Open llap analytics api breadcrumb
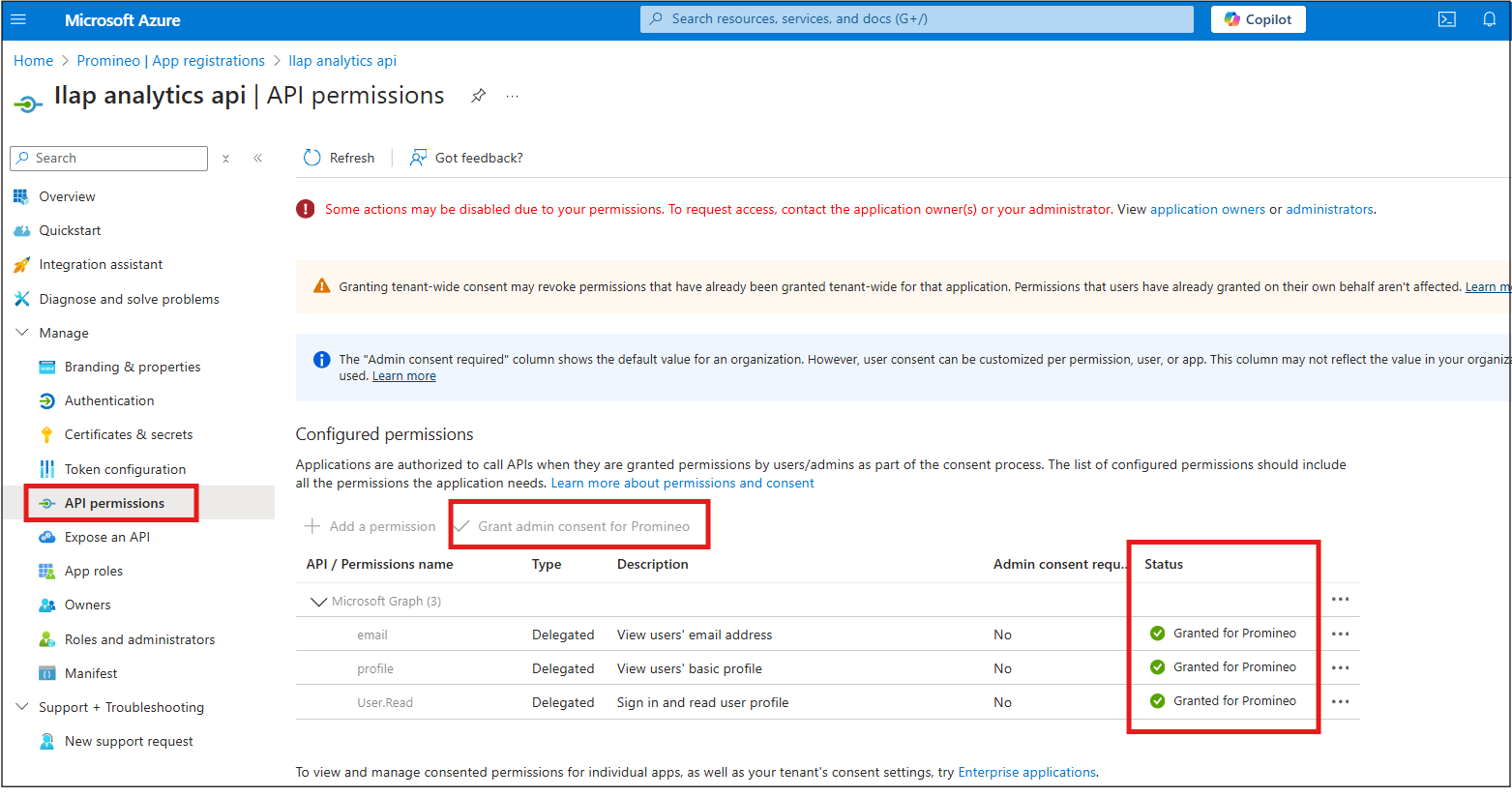This screenshot has width=1512, height=797. click(x=342, y=61)
